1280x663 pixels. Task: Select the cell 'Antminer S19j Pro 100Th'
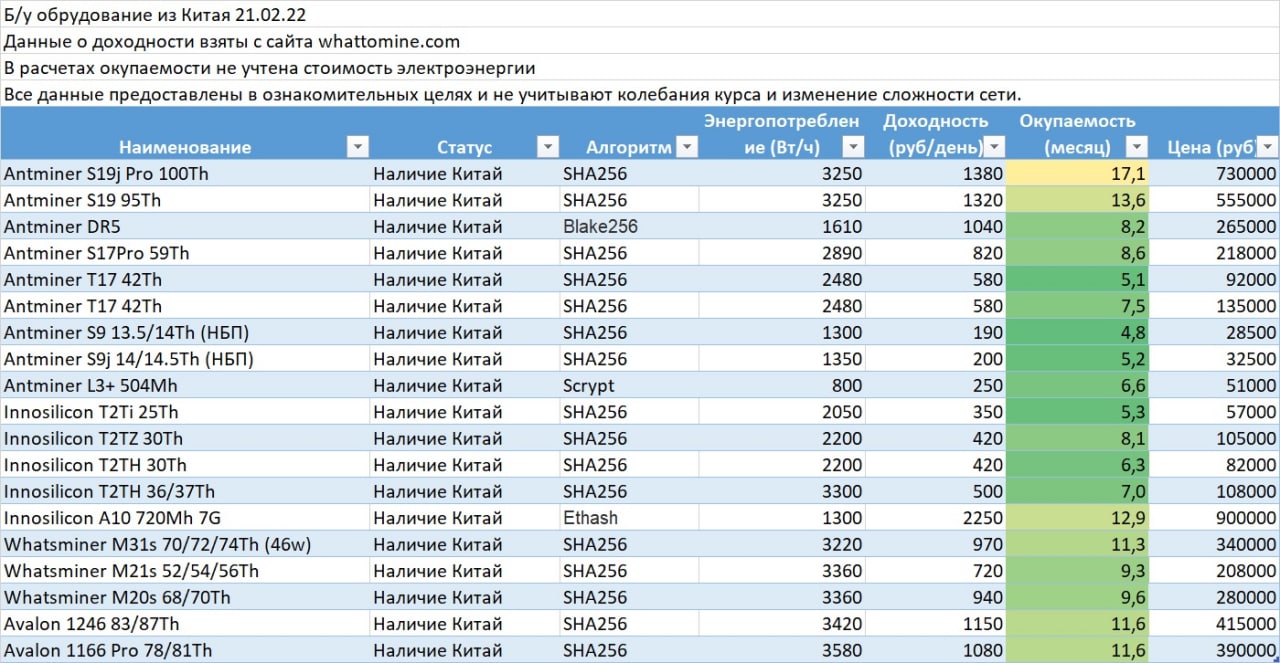pyautogui.click(x=185, y=173)
